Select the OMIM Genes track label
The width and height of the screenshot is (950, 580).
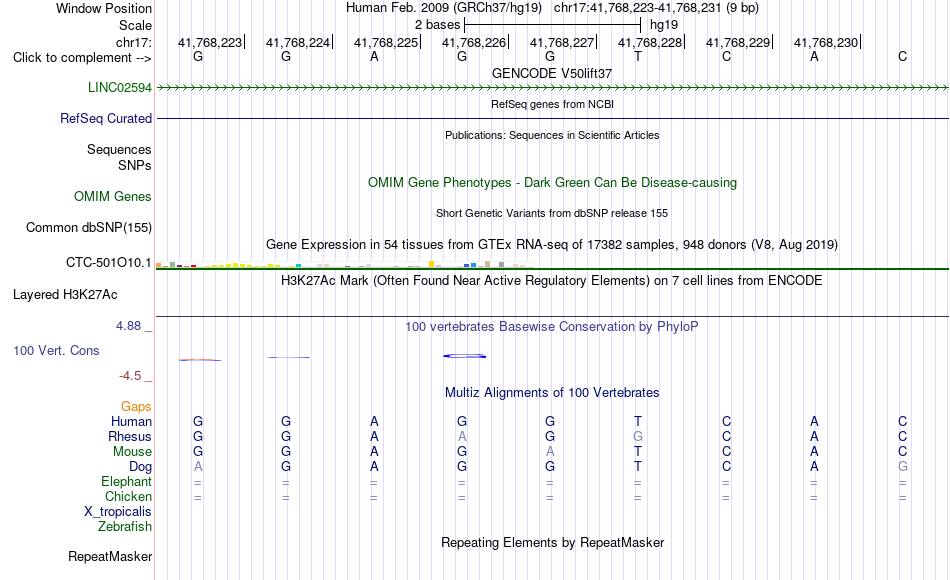click(113, 196)
